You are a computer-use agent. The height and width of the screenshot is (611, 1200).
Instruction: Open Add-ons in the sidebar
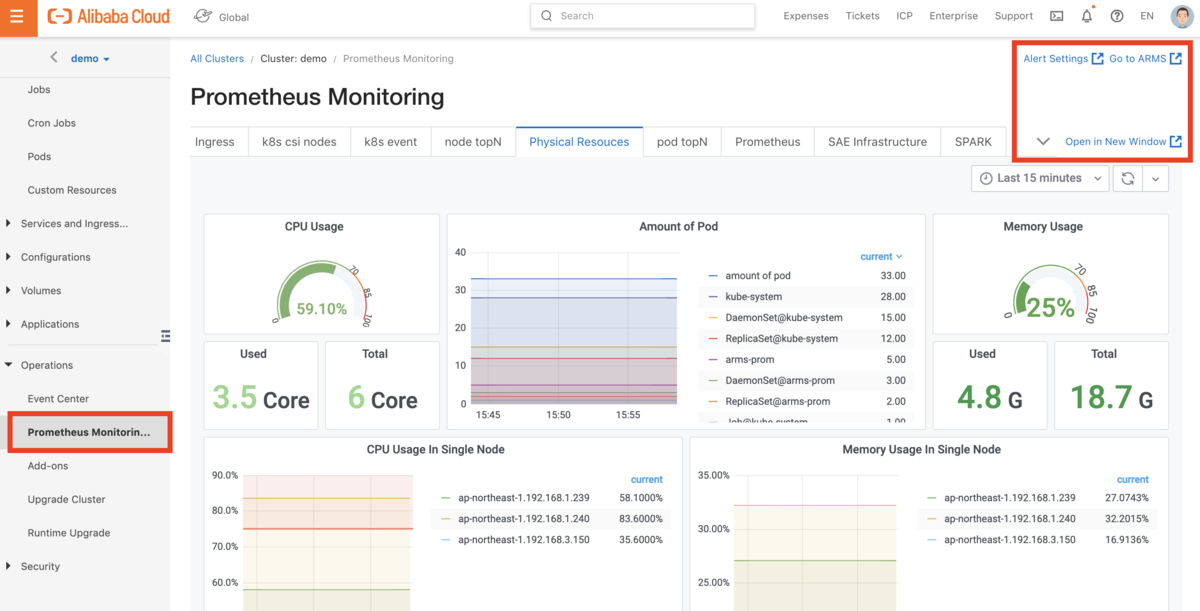click(x=48, y=466)
